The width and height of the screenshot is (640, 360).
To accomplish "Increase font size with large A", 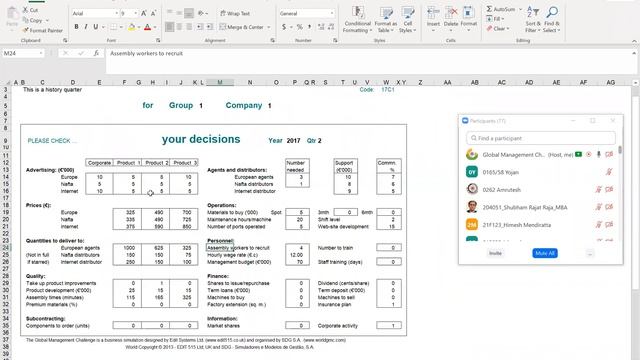I will (144, 13).
